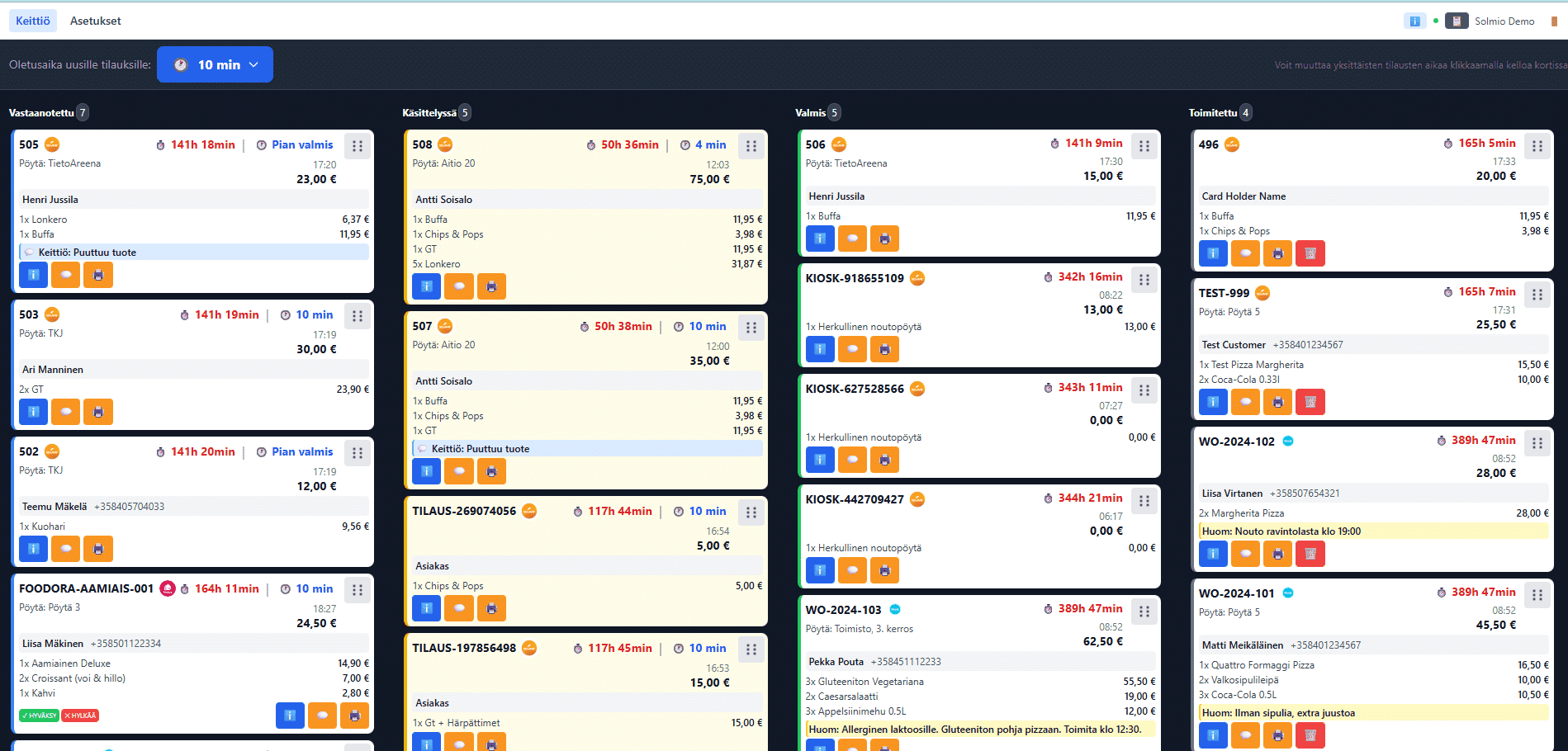This screenshot has width=1568, height=751.
Task: Click the blue info icon in top bar
Action: pyautogui.click(x=1414, y=21)
